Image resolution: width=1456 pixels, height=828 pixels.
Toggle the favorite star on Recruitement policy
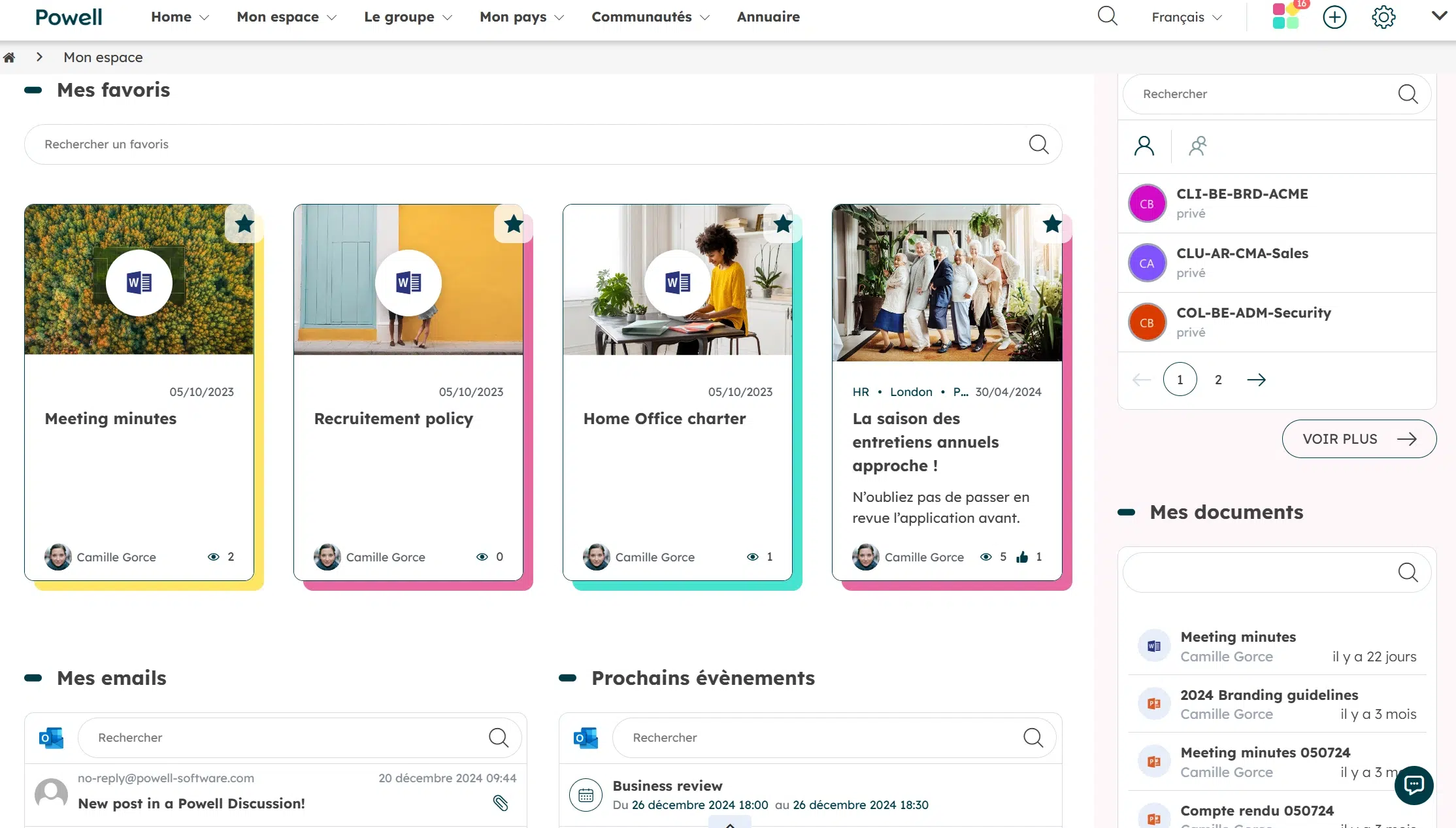514,224
